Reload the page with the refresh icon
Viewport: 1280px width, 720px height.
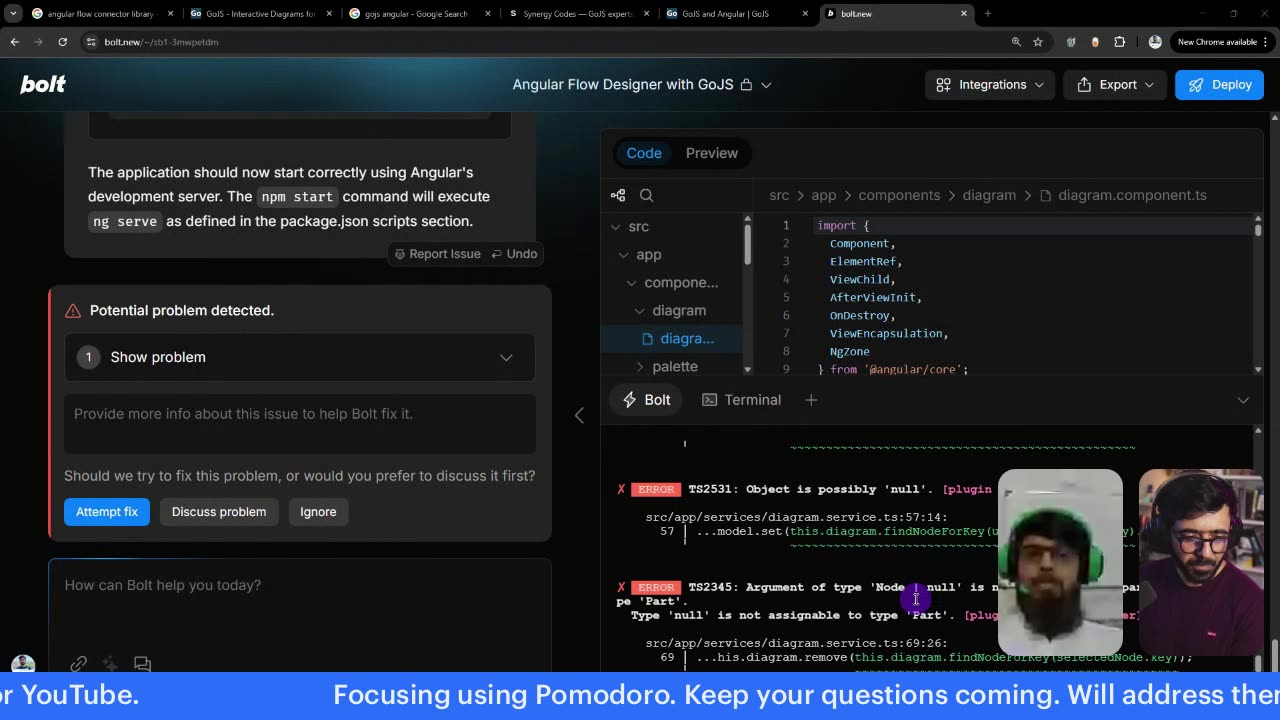click(63, 42)
